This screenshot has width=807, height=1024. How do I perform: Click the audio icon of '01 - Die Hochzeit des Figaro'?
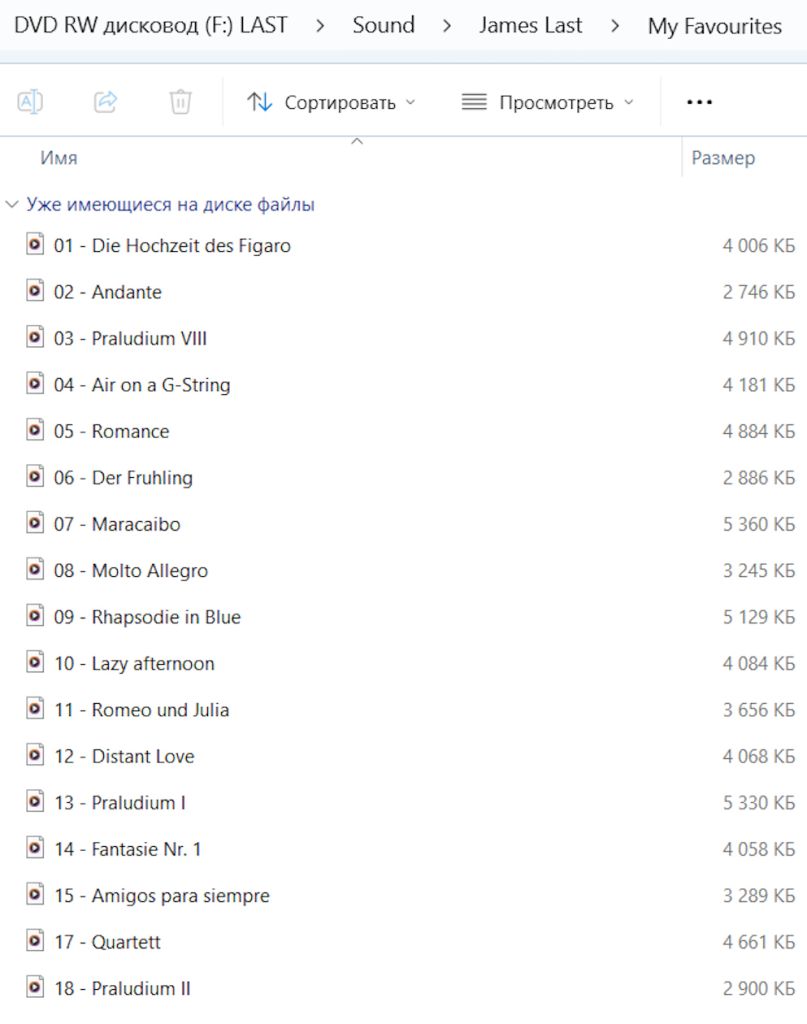(x=35, y=244)
